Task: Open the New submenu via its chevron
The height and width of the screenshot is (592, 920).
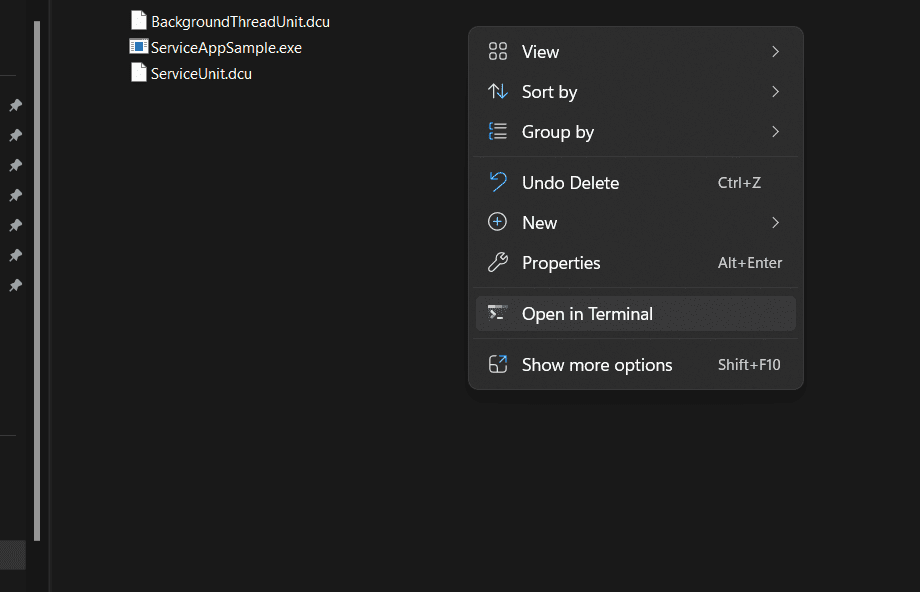Action: point(775,223)
